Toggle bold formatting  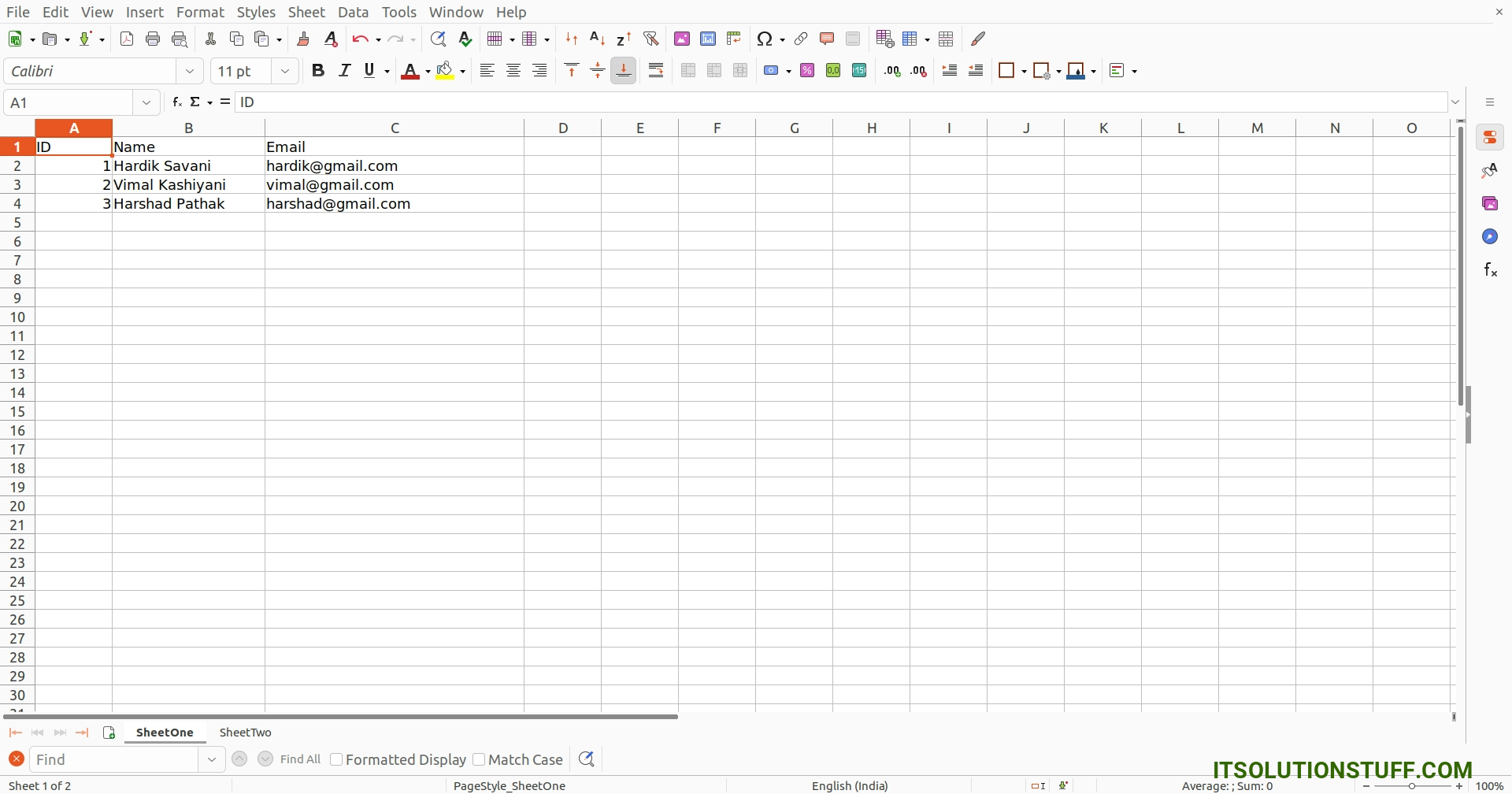(x=318, y=70)
